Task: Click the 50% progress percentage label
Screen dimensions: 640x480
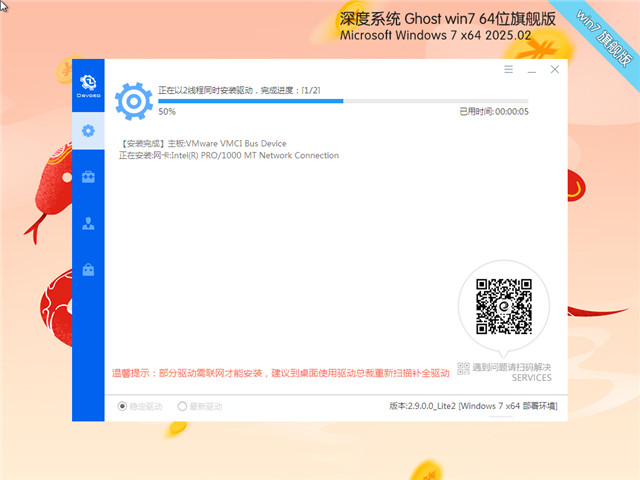Action: (167, 111)
